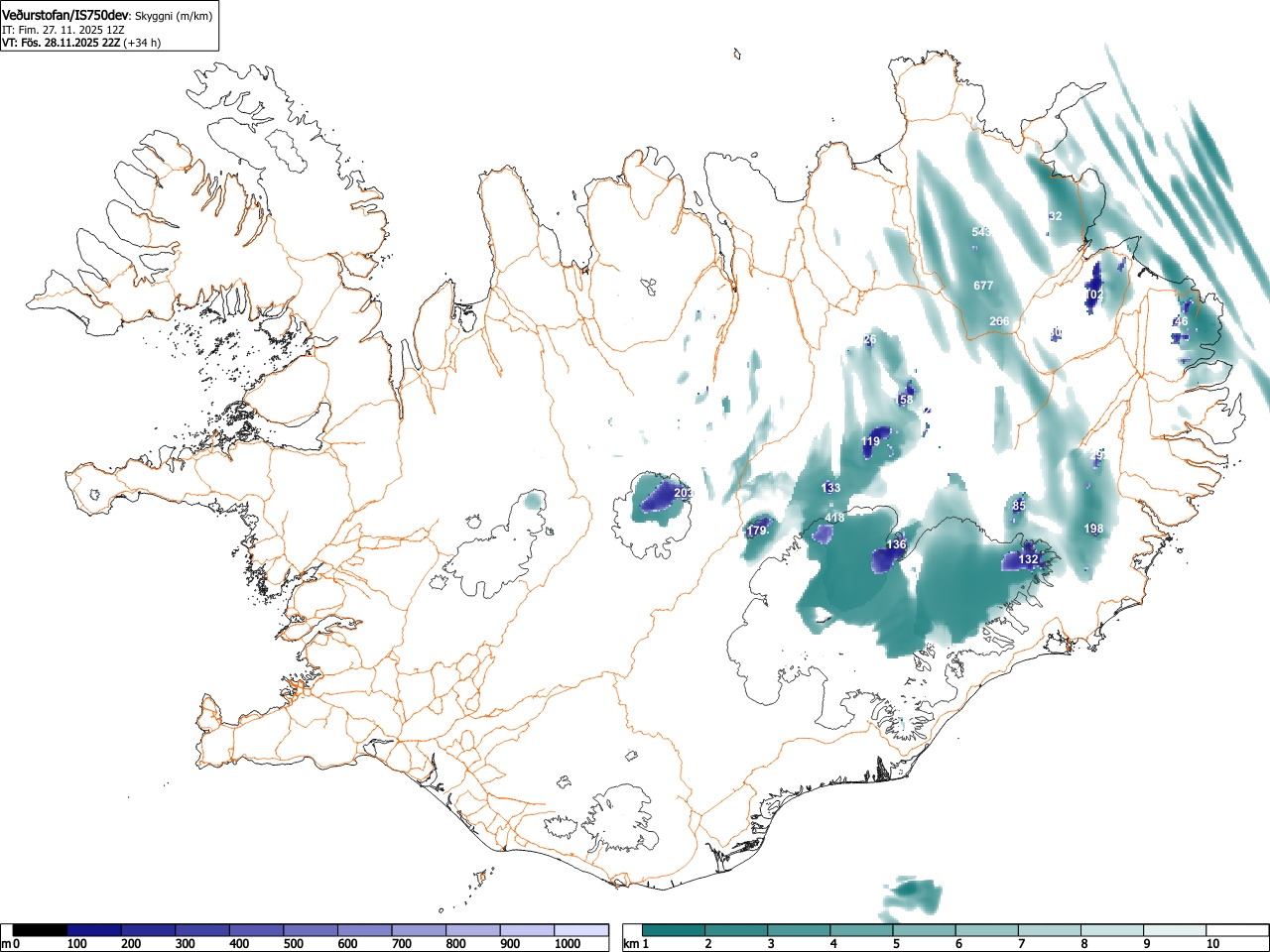Click the '2' tick label in the km legend
The height and width of the screenshot is (952, 1270).
[708, 944]
